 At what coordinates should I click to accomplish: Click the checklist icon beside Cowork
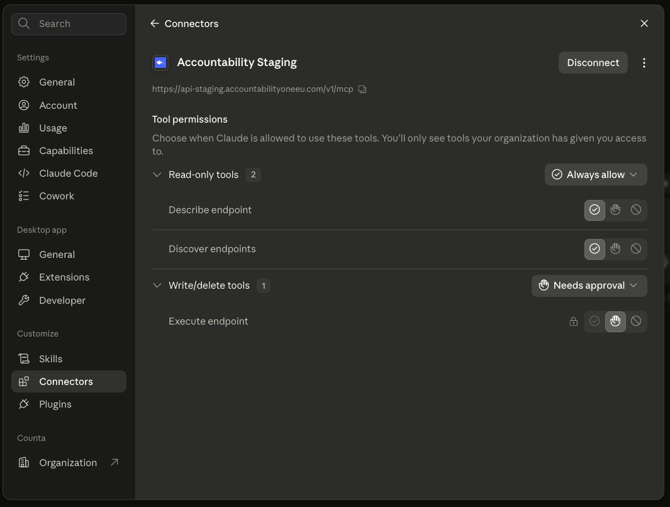pos(24,196)
